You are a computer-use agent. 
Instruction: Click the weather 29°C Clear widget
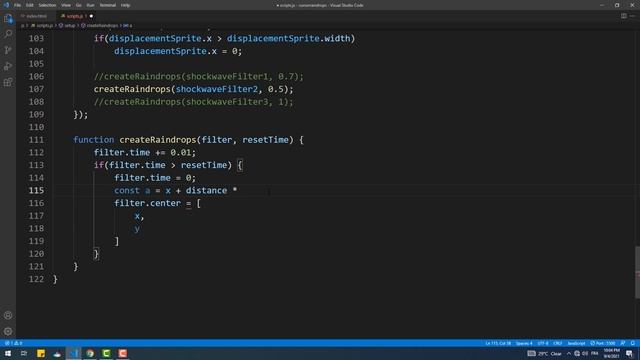(x=545, y=353)
